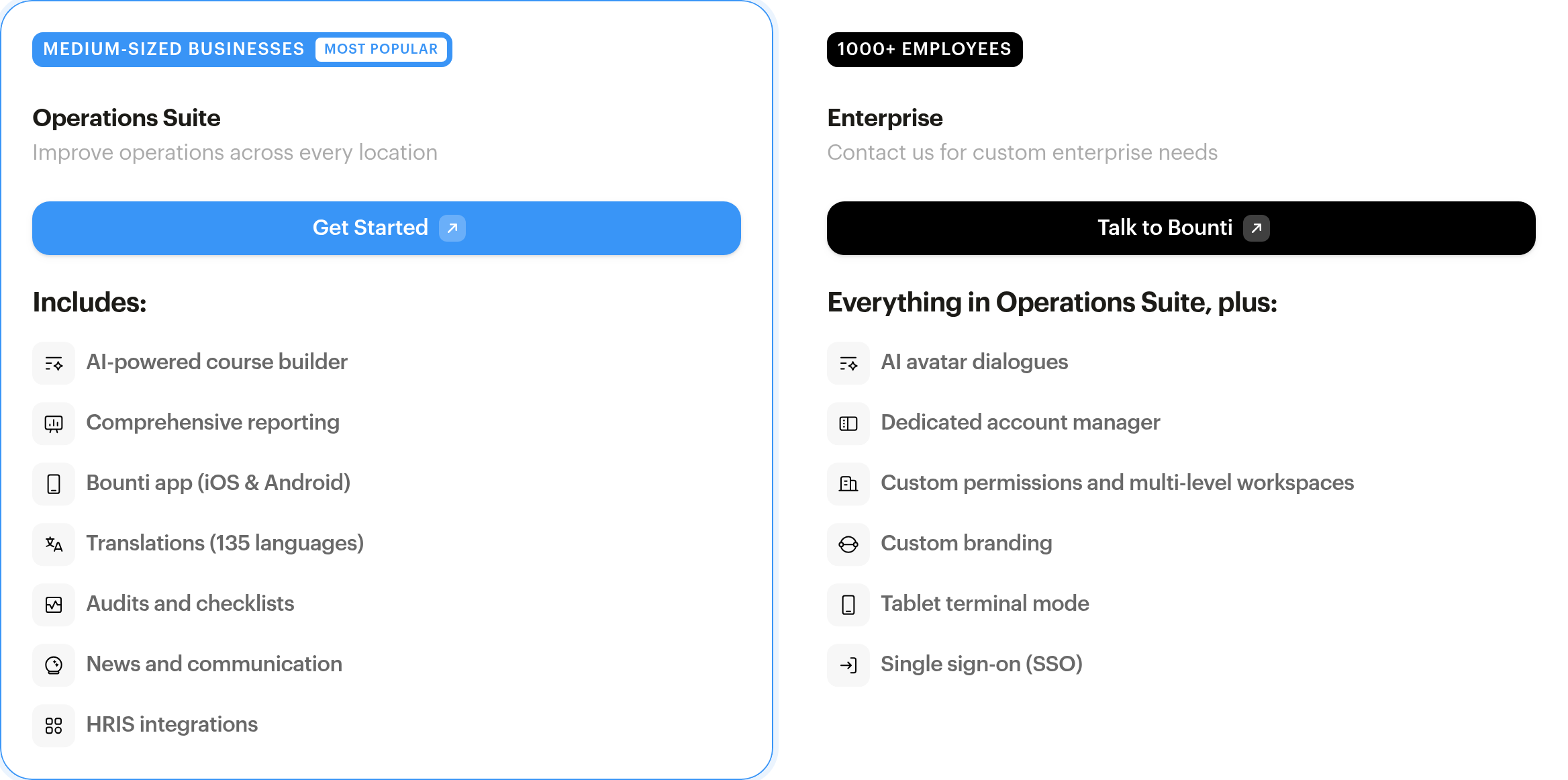
Task: Select 'Dedicated account manager' text
Action: [x=1020, y=423]
